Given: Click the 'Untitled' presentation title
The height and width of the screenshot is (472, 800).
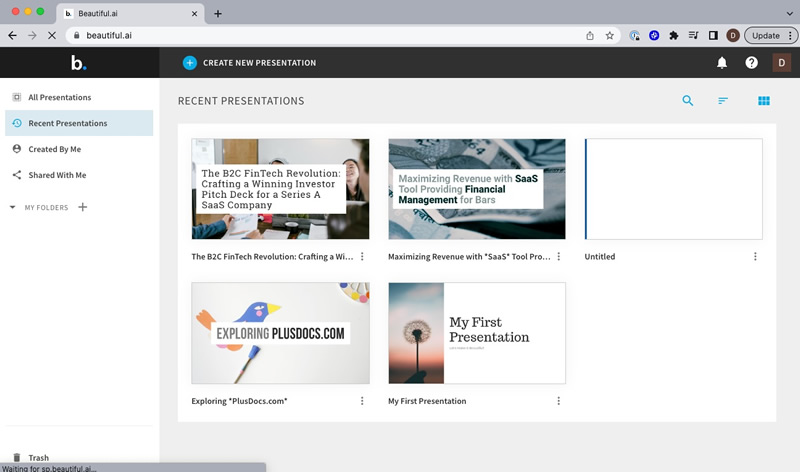Looking at the screenshot, I should [x=599, y=257].
